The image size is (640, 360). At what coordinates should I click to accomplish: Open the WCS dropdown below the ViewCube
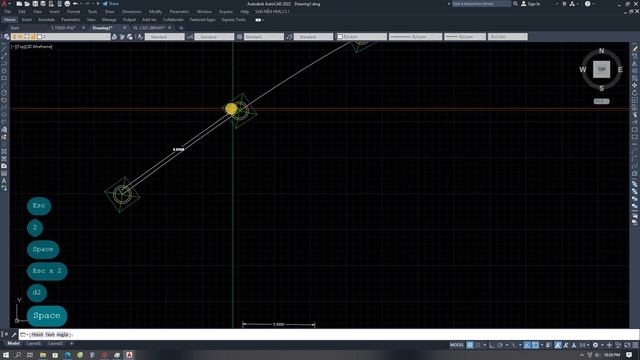(602, 101)
